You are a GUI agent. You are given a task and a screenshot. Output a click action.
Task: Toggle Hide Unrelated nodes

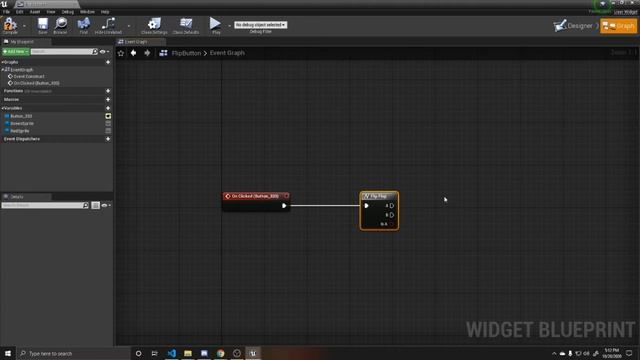(108, 25)
